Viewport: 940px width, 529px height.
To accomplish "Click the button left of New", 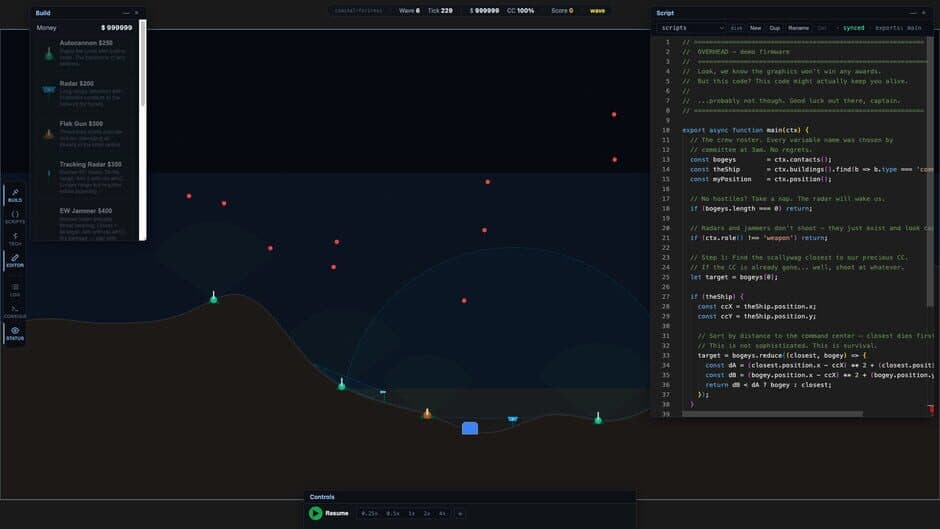I will [x=737, y=28].
